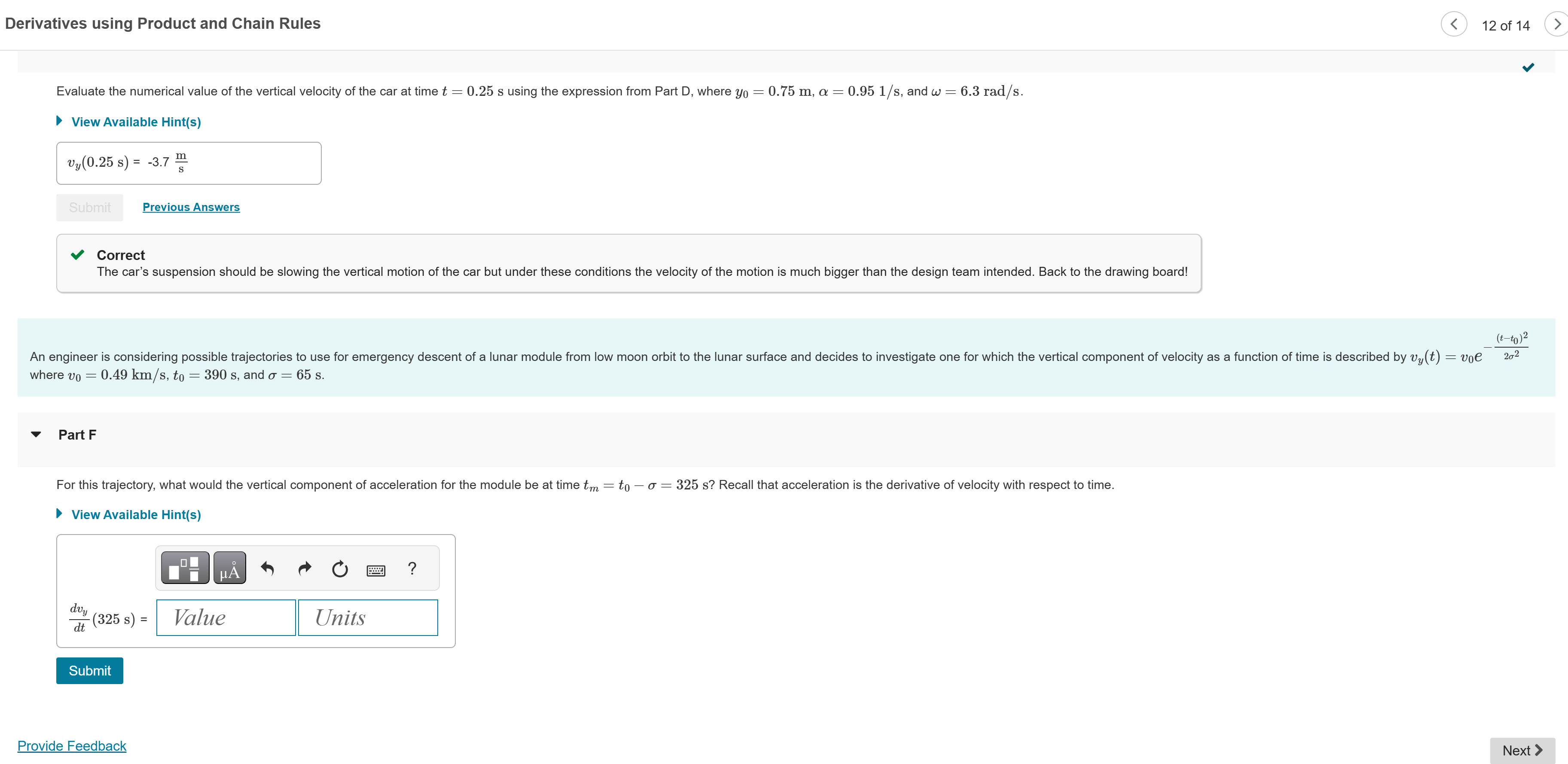Screen dimensions: 1568x764
Task: Click the reset circular arrow icon
Action: click(x=340, y=568)
